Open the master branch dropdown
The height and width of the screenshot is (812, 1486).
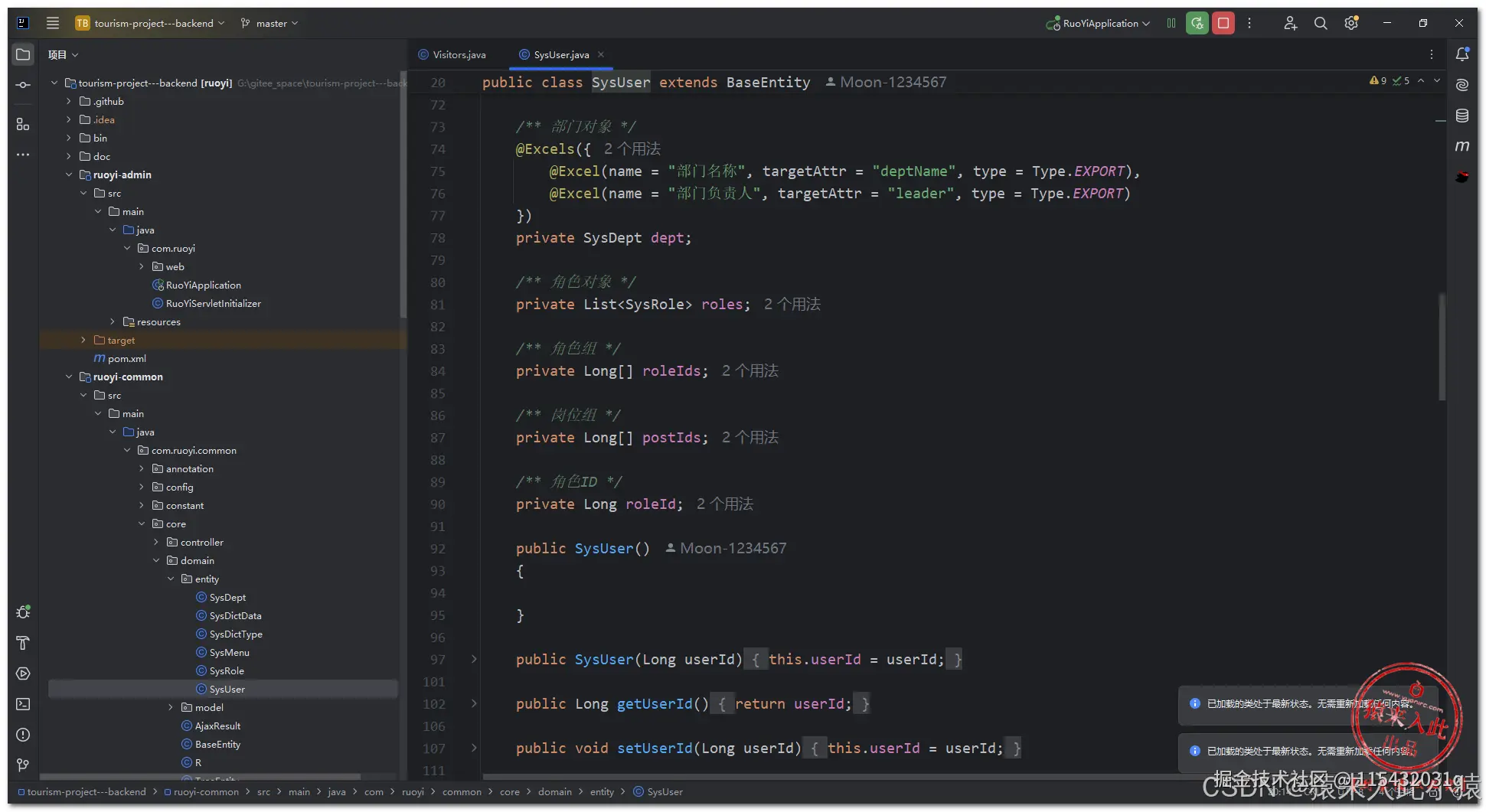pos(269,23)
